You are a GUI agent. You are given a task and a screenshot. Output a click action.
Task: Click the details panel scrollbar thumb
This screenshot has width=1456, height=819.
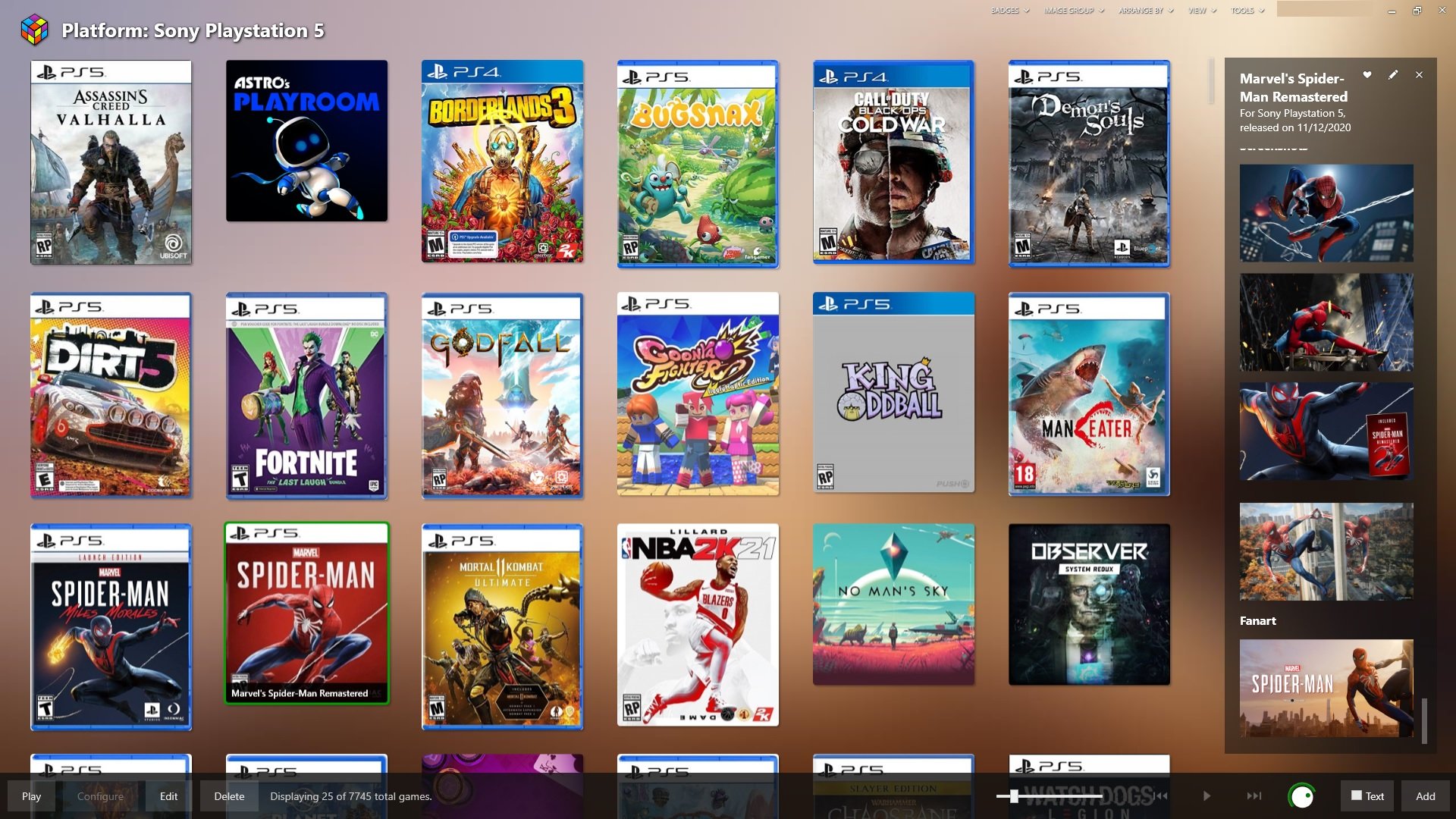[x=1424, y=720]
